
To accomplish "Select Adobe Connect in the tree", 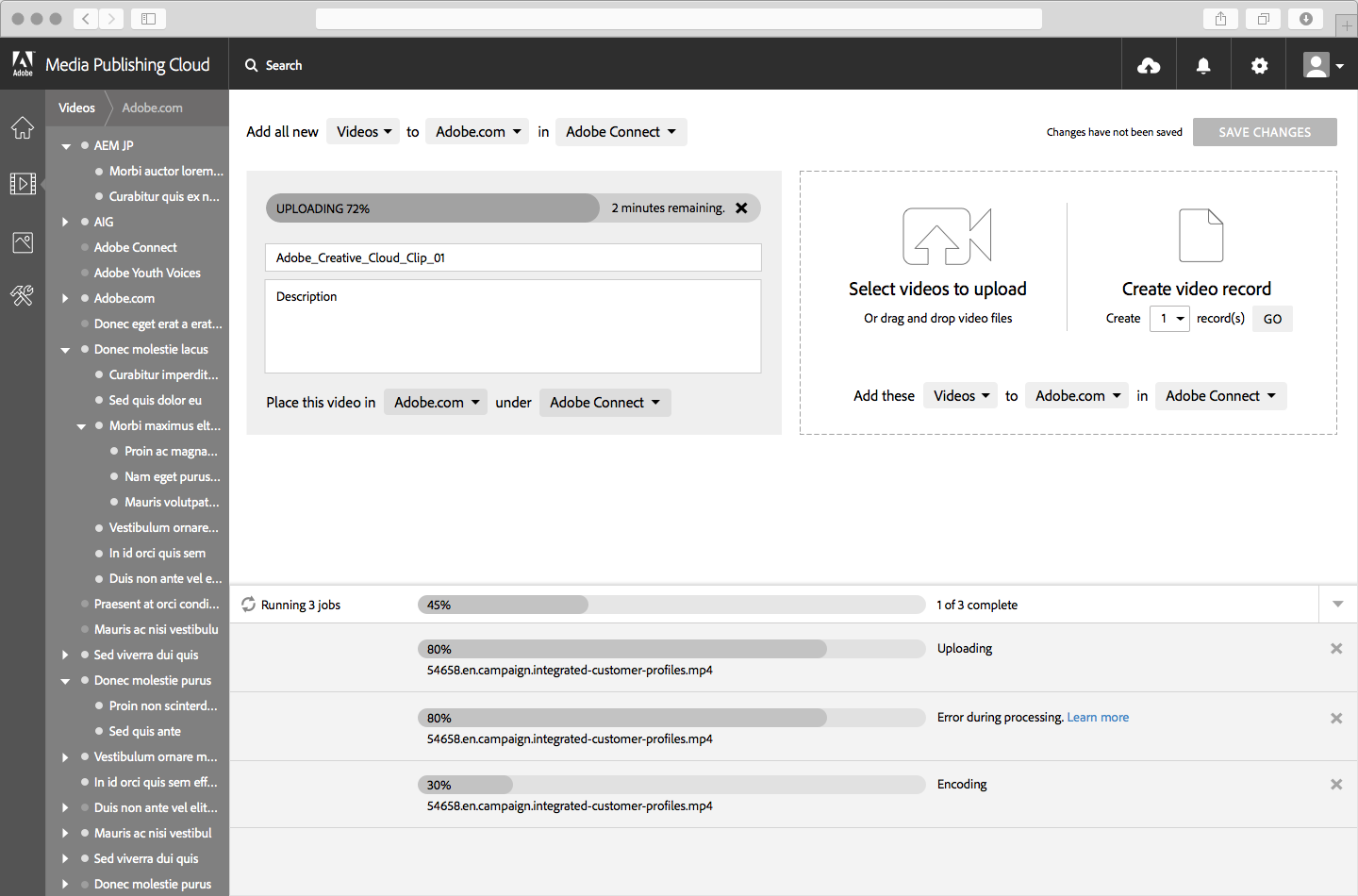I will (136, 247).
